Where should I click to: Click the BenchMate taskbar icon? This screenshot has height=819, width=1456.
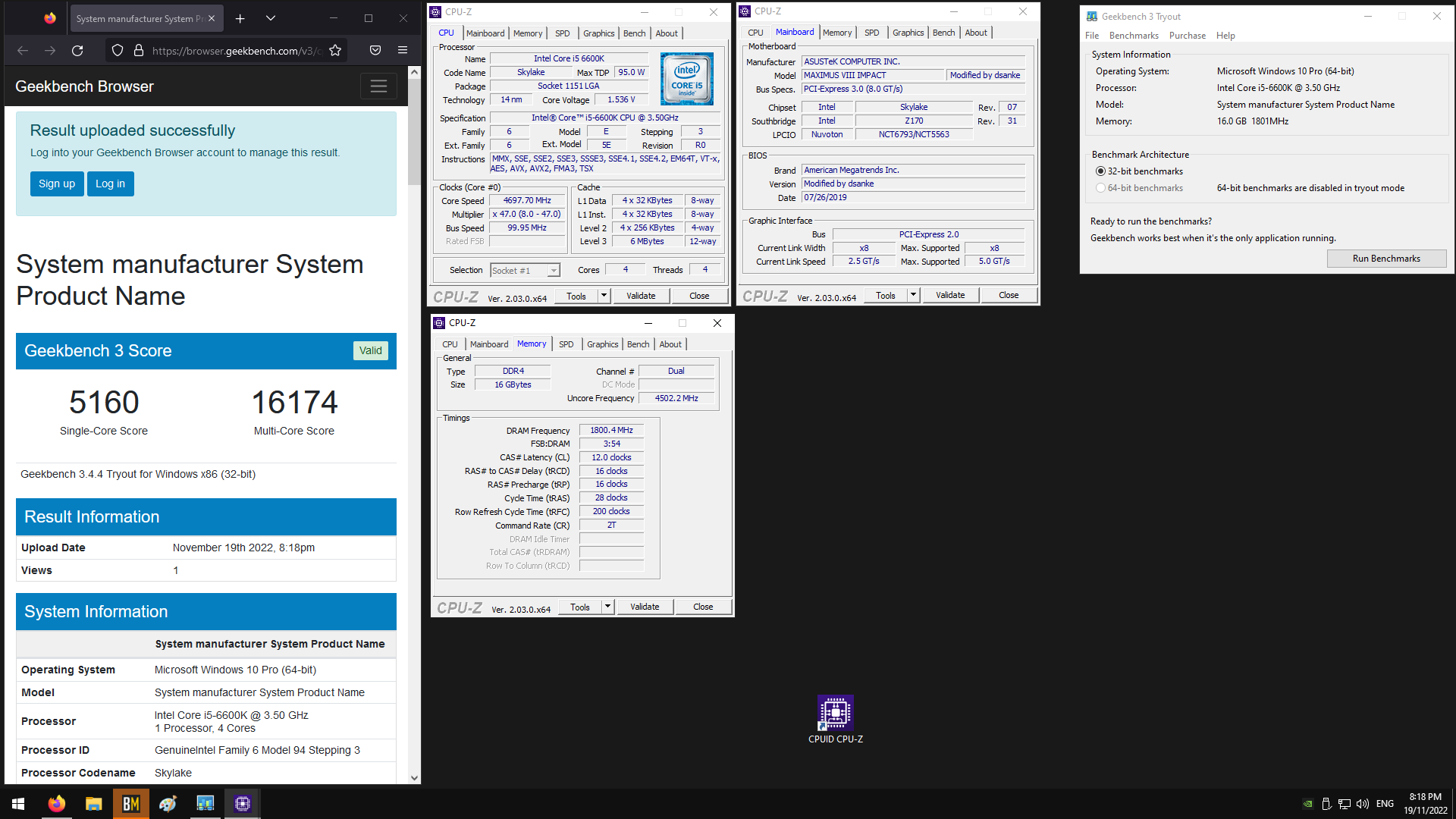pos(131,804)
